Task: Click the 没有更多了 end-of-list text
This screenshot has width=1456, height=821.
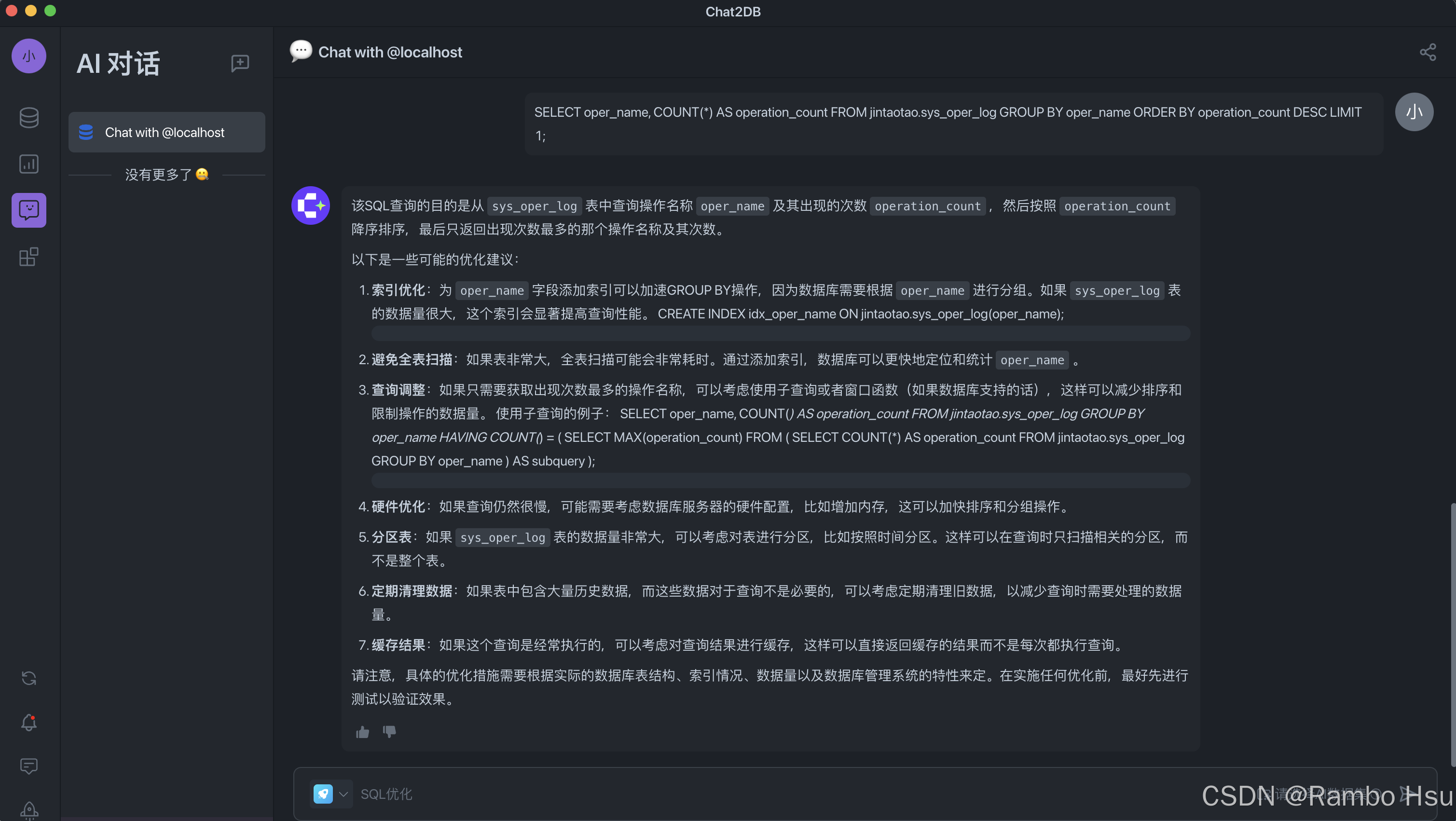Action: pos(167,175)
